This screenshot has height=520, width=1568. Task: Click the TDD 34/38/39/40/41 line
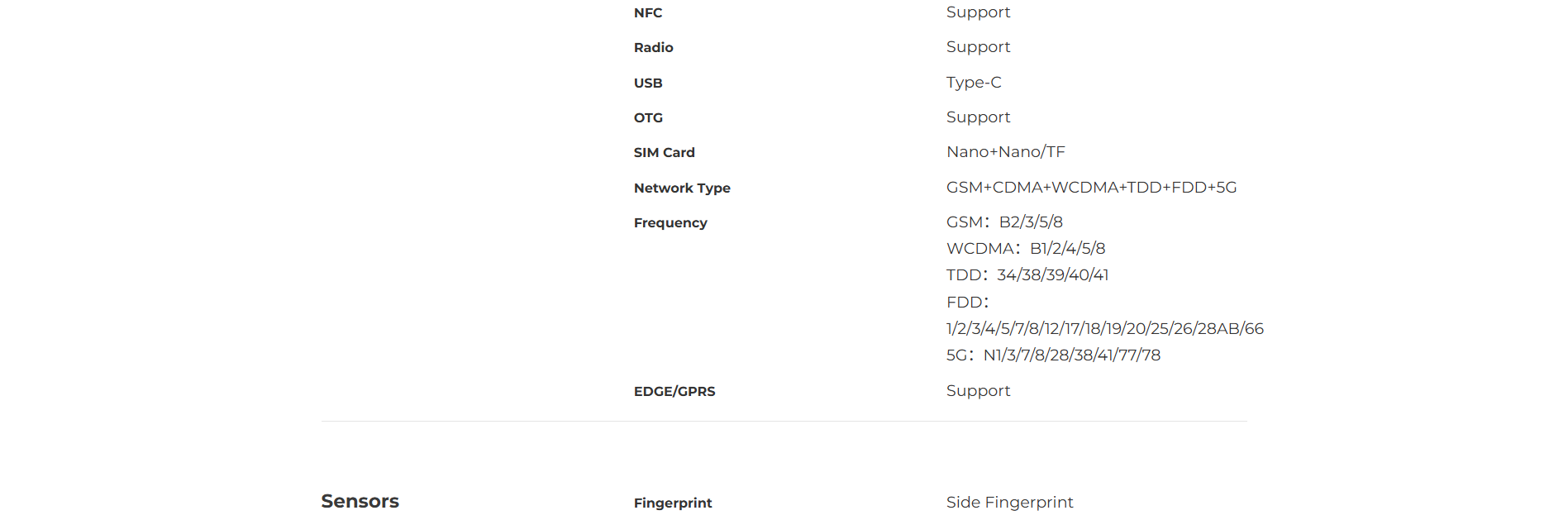click(x=1027, y=275)
